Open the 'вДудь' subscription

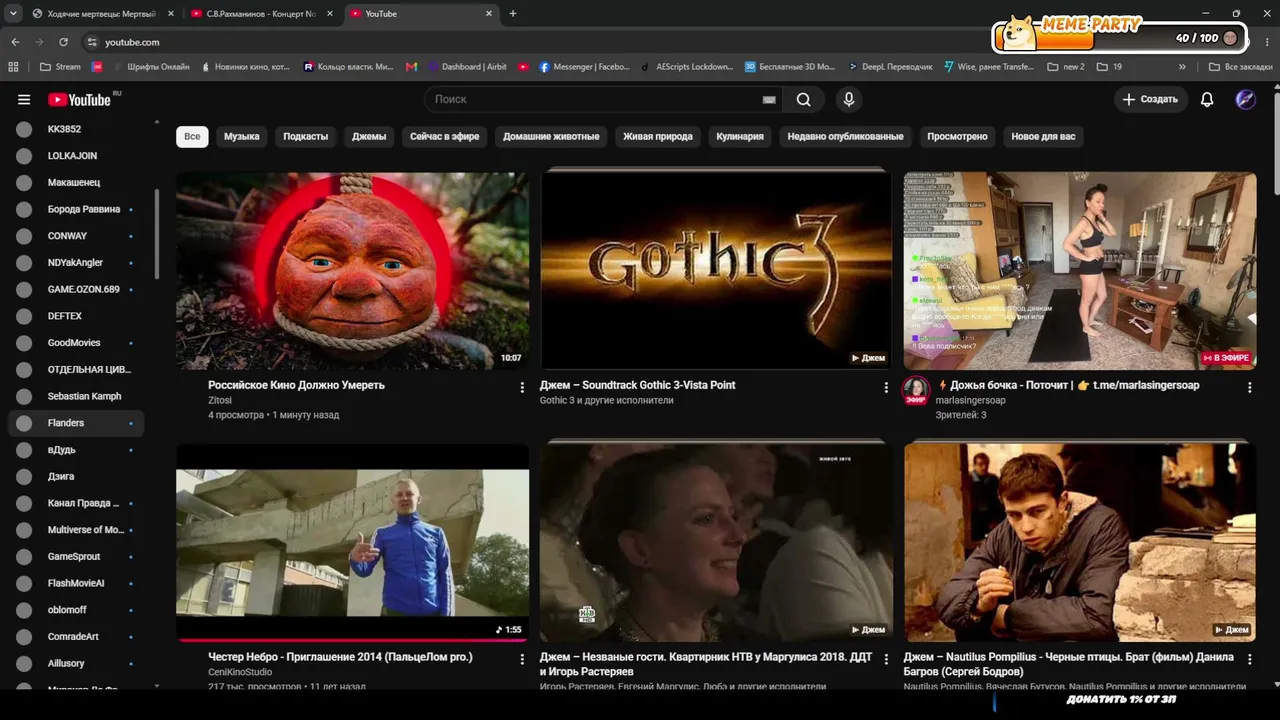(75, 450)
